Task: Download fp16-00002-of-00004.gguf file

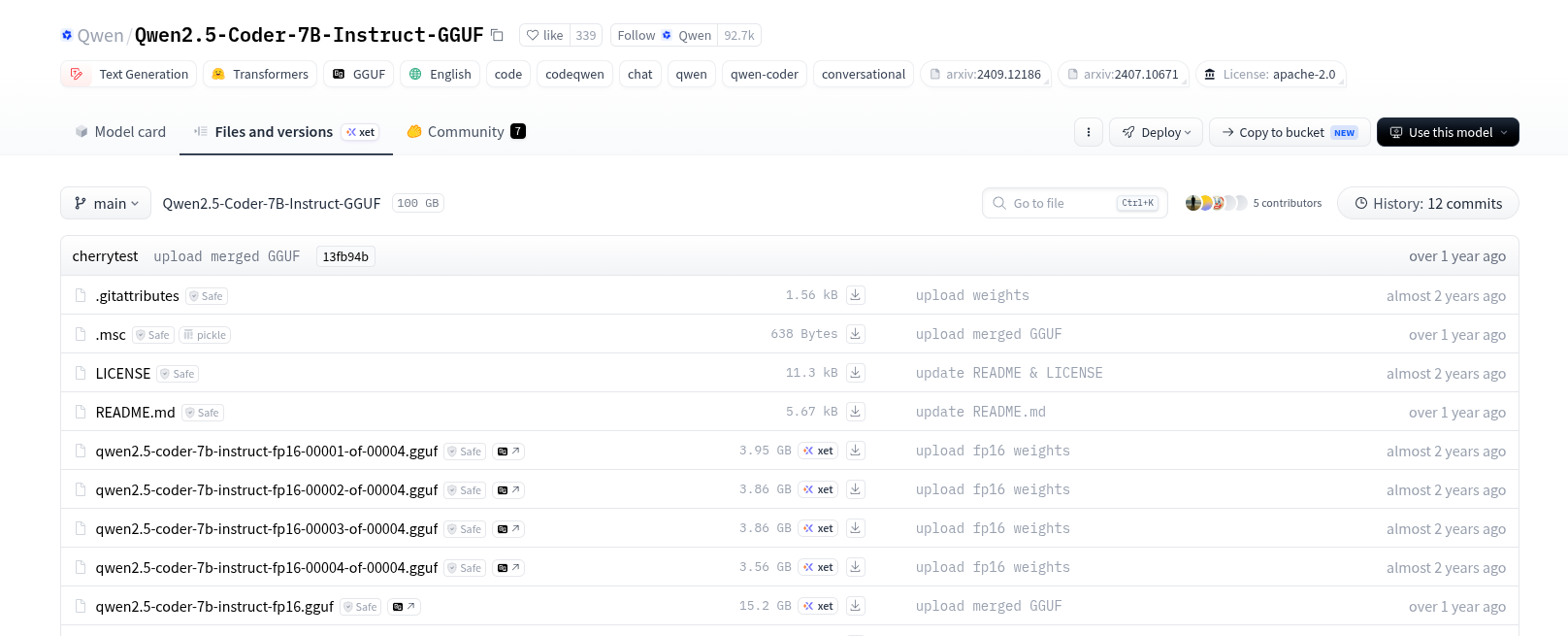Action: pos(855,489)
